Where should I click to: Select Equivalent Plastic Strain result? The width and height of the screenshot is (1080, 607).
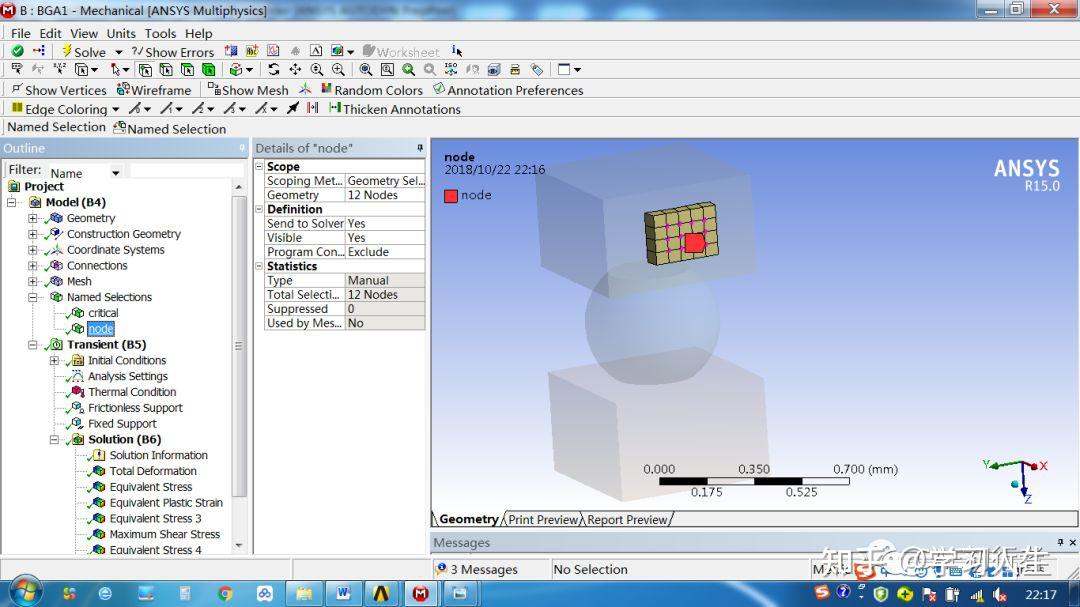[166, 502]
